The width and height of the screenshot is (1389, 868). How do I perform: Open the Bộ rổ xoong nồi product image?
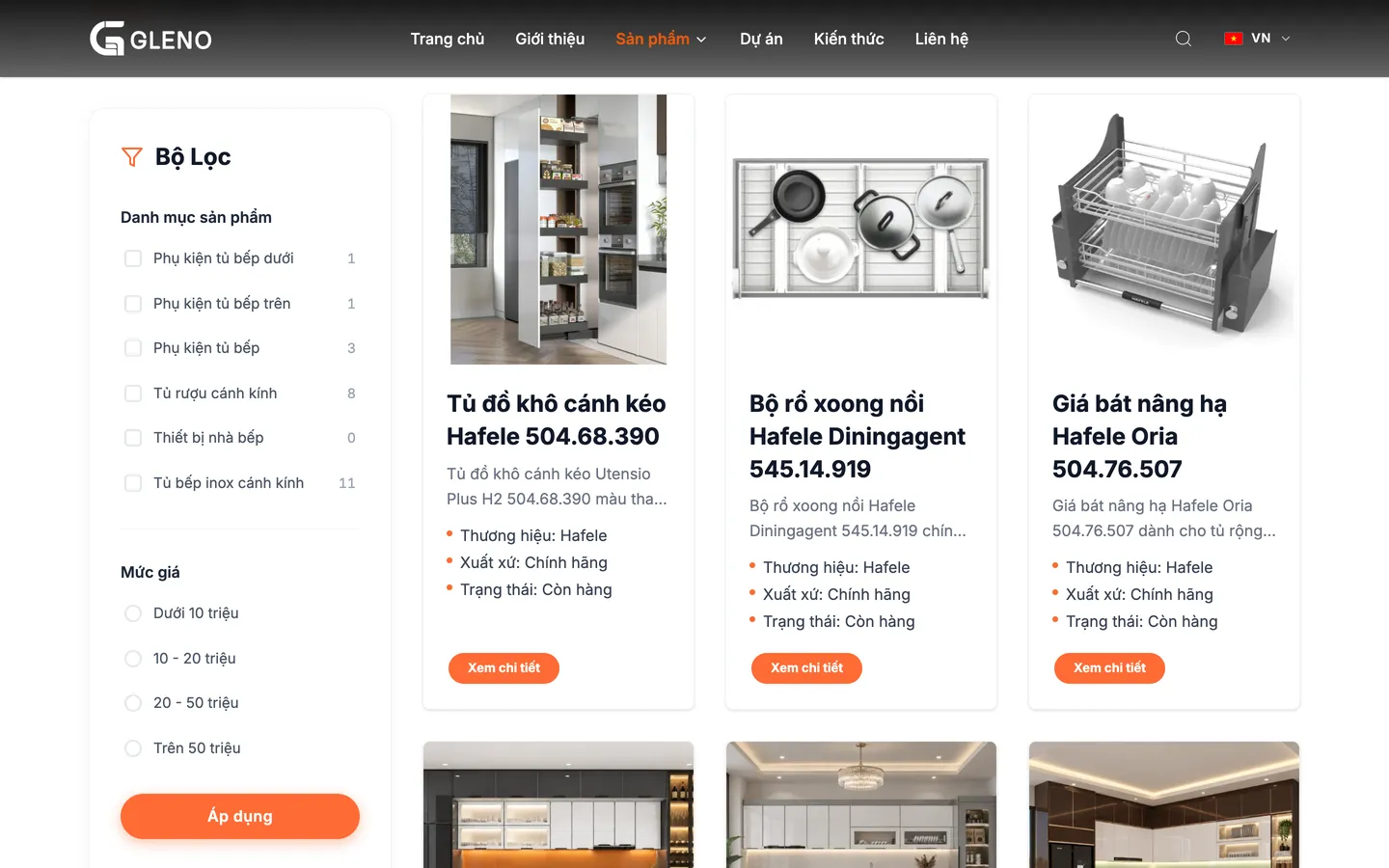click(x=861, y=230)
